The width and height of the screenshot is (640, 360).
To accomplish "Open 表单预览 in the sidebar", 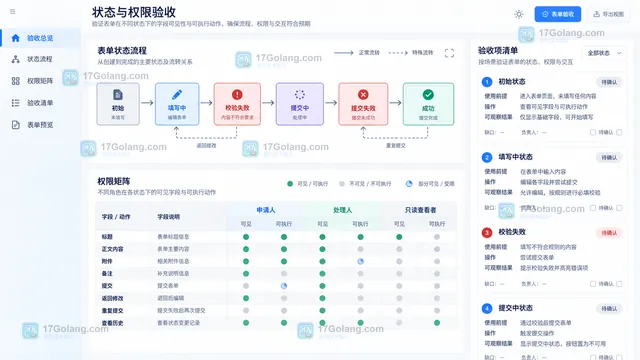I will pyautogui.click(x=40, y=125).
